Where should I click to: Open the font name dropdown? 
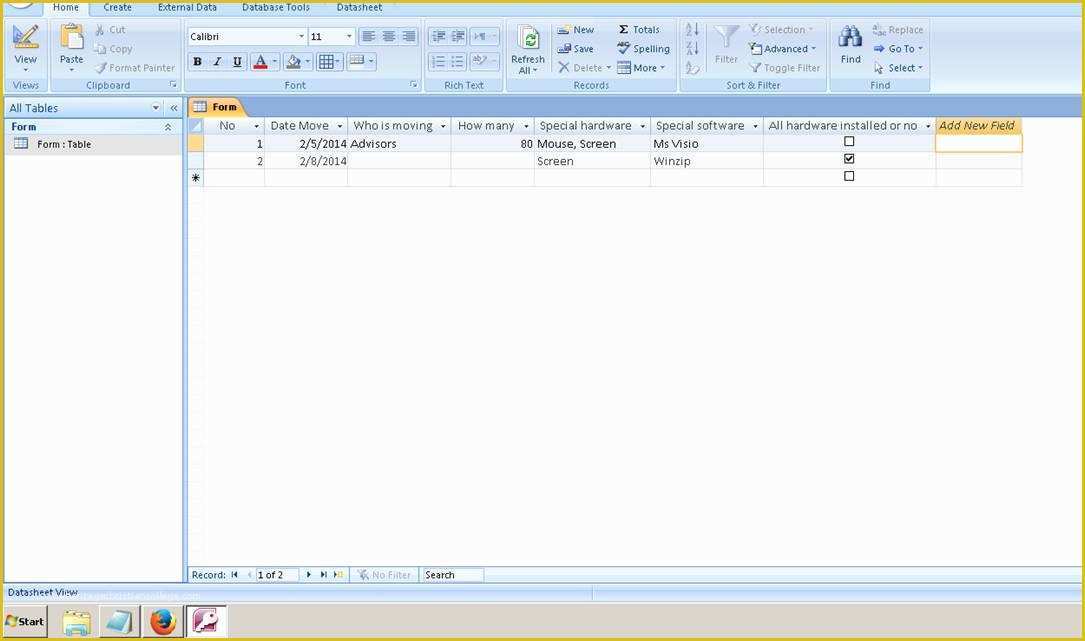301,37
